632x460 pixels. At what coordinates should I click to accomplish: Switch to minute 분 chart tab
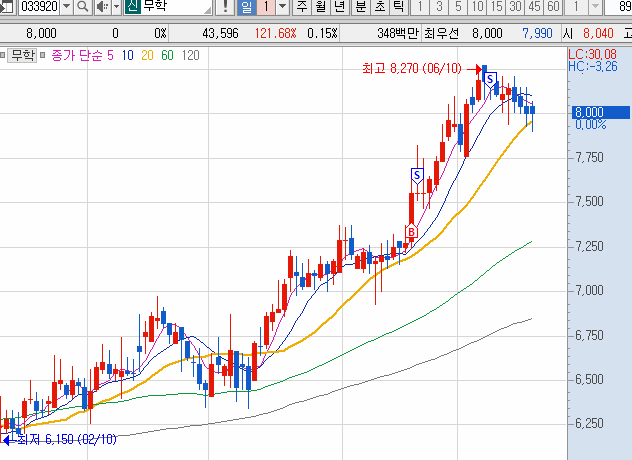[x=360, y=8]
